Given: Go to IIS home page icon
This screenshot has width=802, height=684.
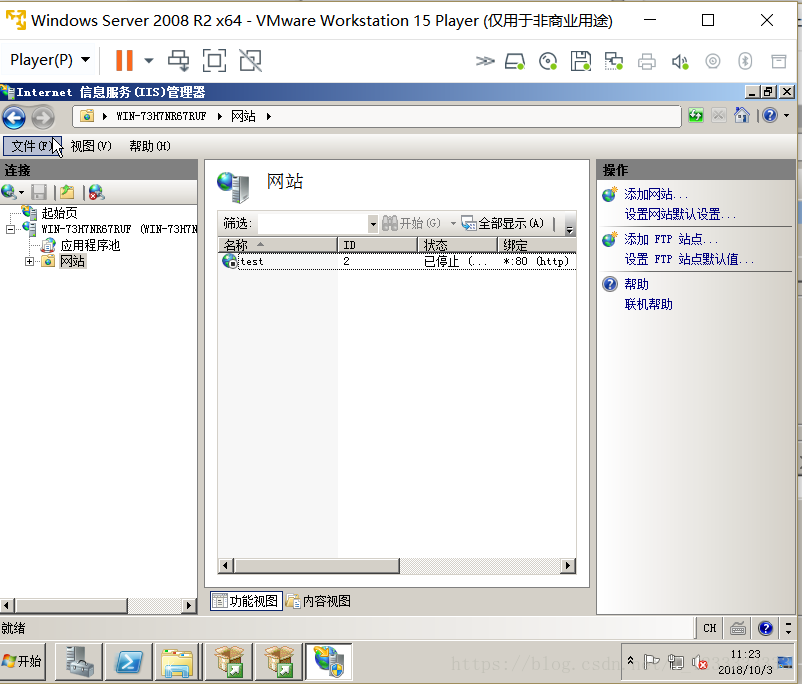Looking at the screenshot, I should point(742,115).
